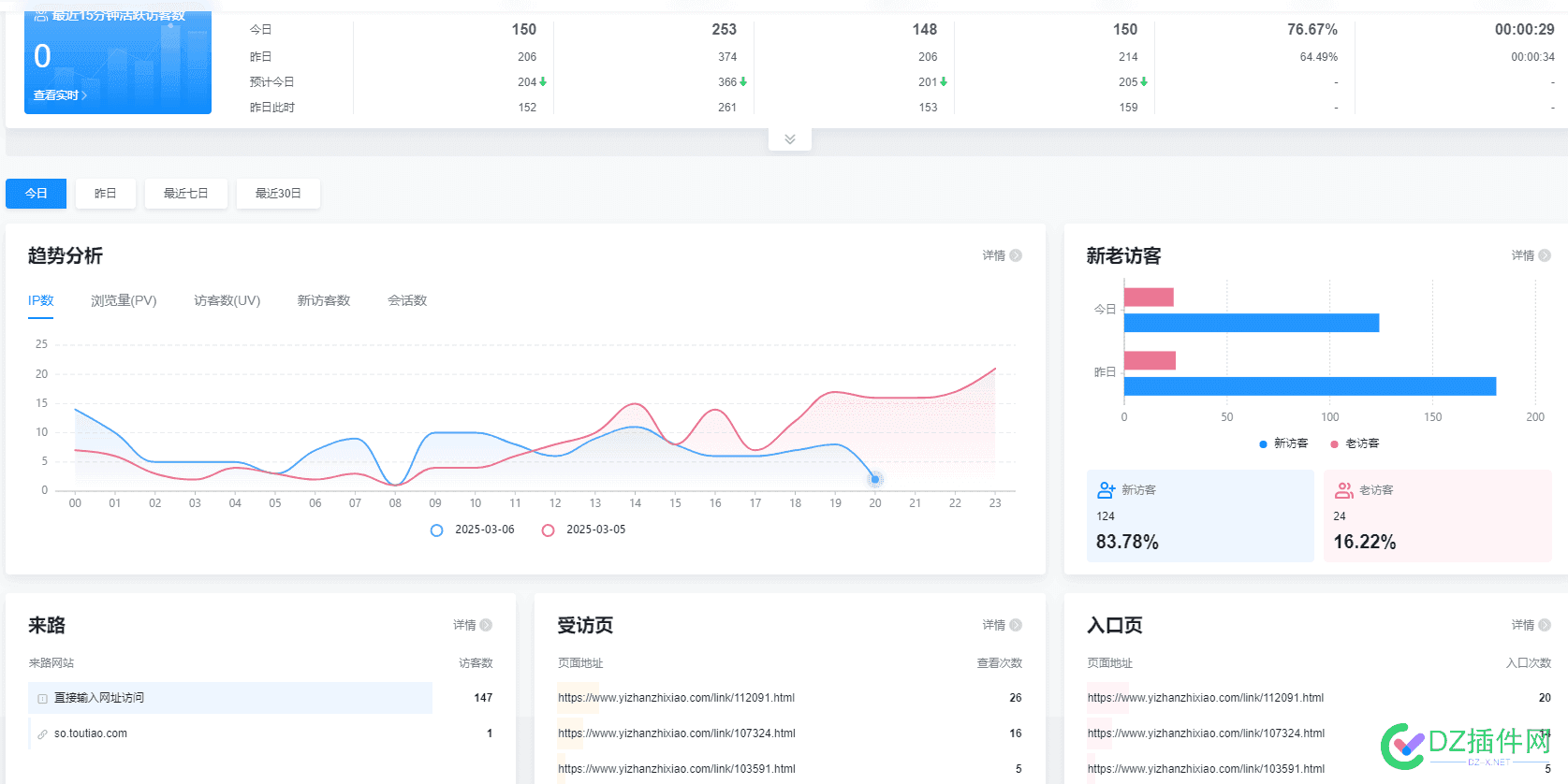1568x784 pixels.
Task: Open 107324.html link in 受访页
Action: (677, 733)
